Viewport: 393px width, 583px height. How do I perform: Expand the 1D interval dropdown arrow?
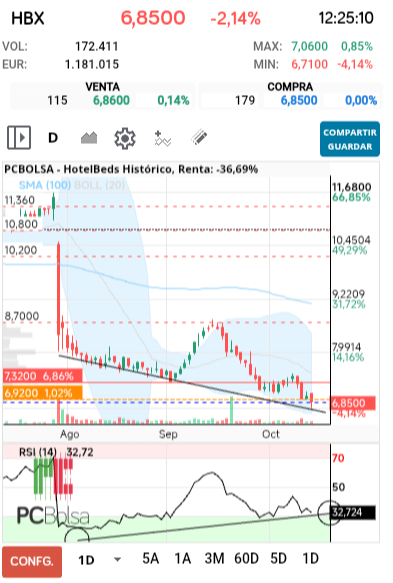pyautogui.click(x=117, y=559)
